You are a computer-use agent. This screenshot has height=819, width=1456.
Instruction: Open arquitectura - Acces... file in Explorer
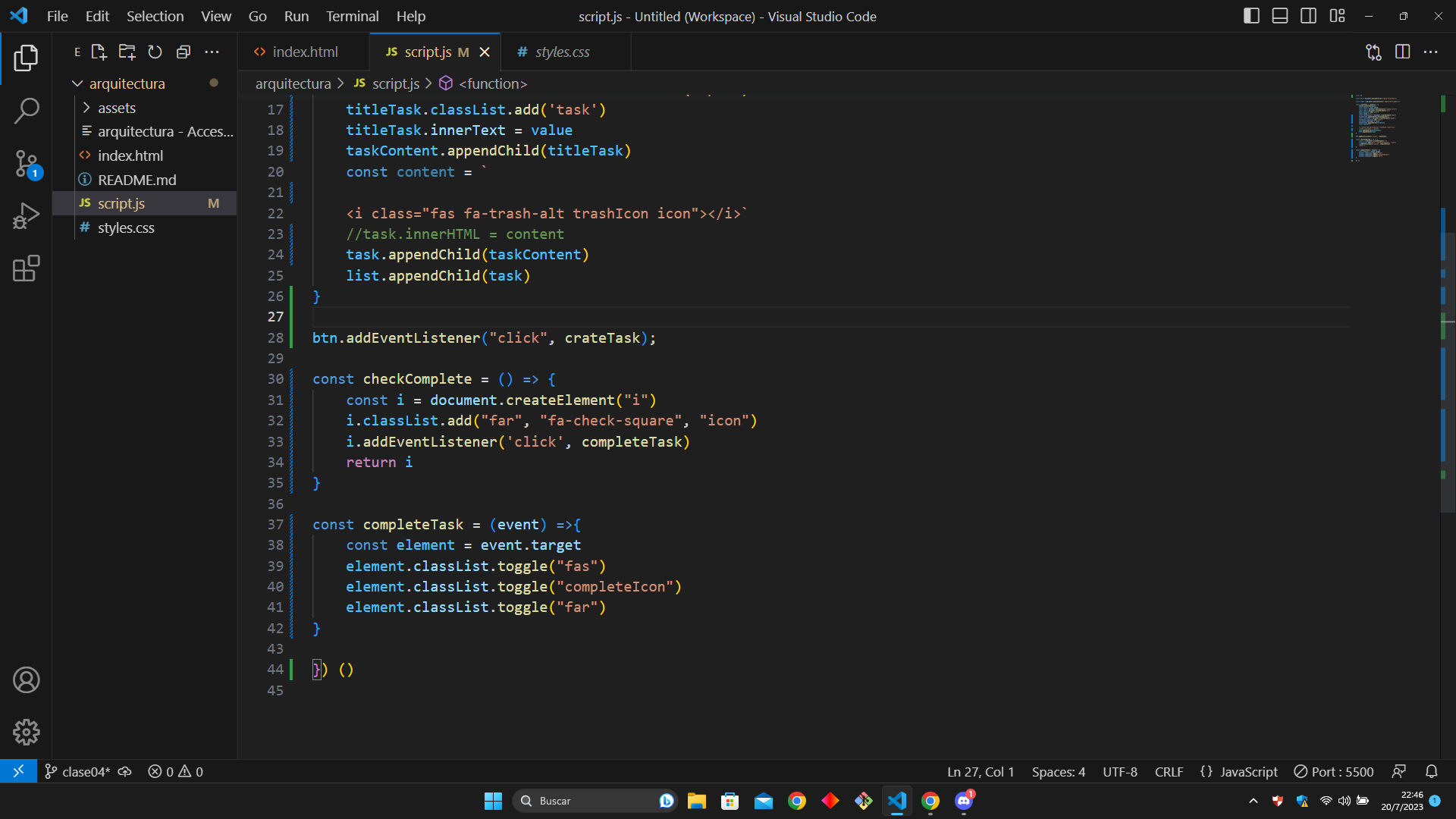(x=144, y=131)
